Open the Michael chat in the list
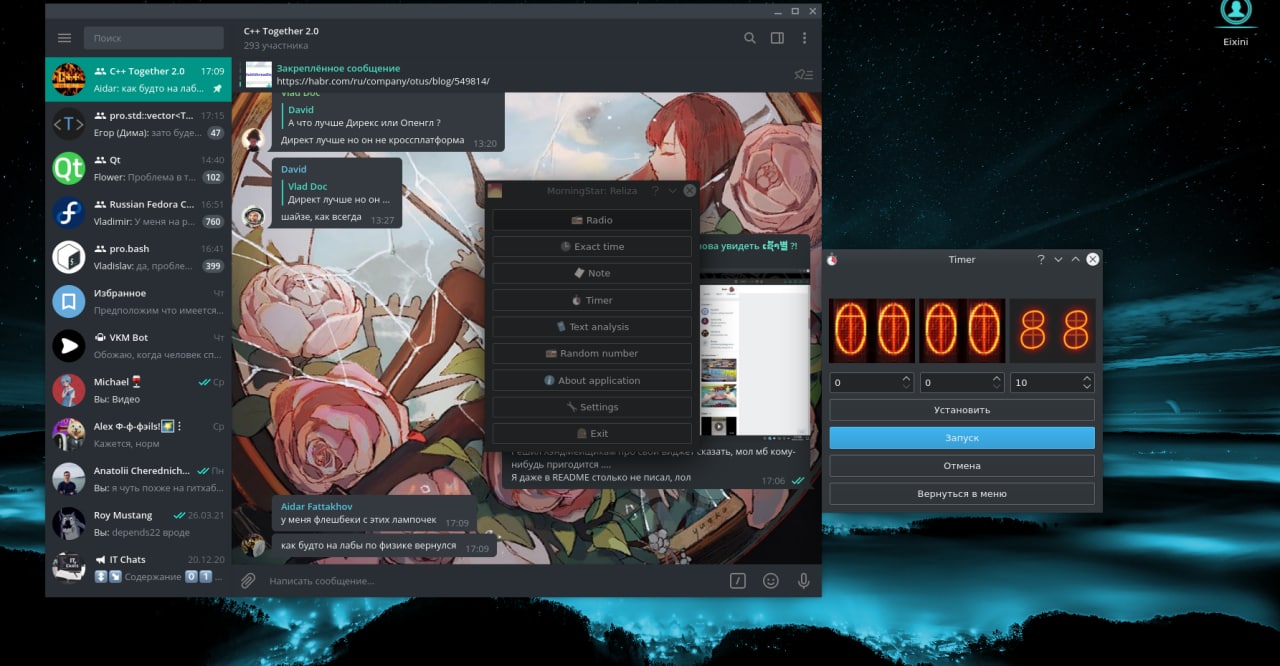The image size is (1280, 666). point(138,390)
